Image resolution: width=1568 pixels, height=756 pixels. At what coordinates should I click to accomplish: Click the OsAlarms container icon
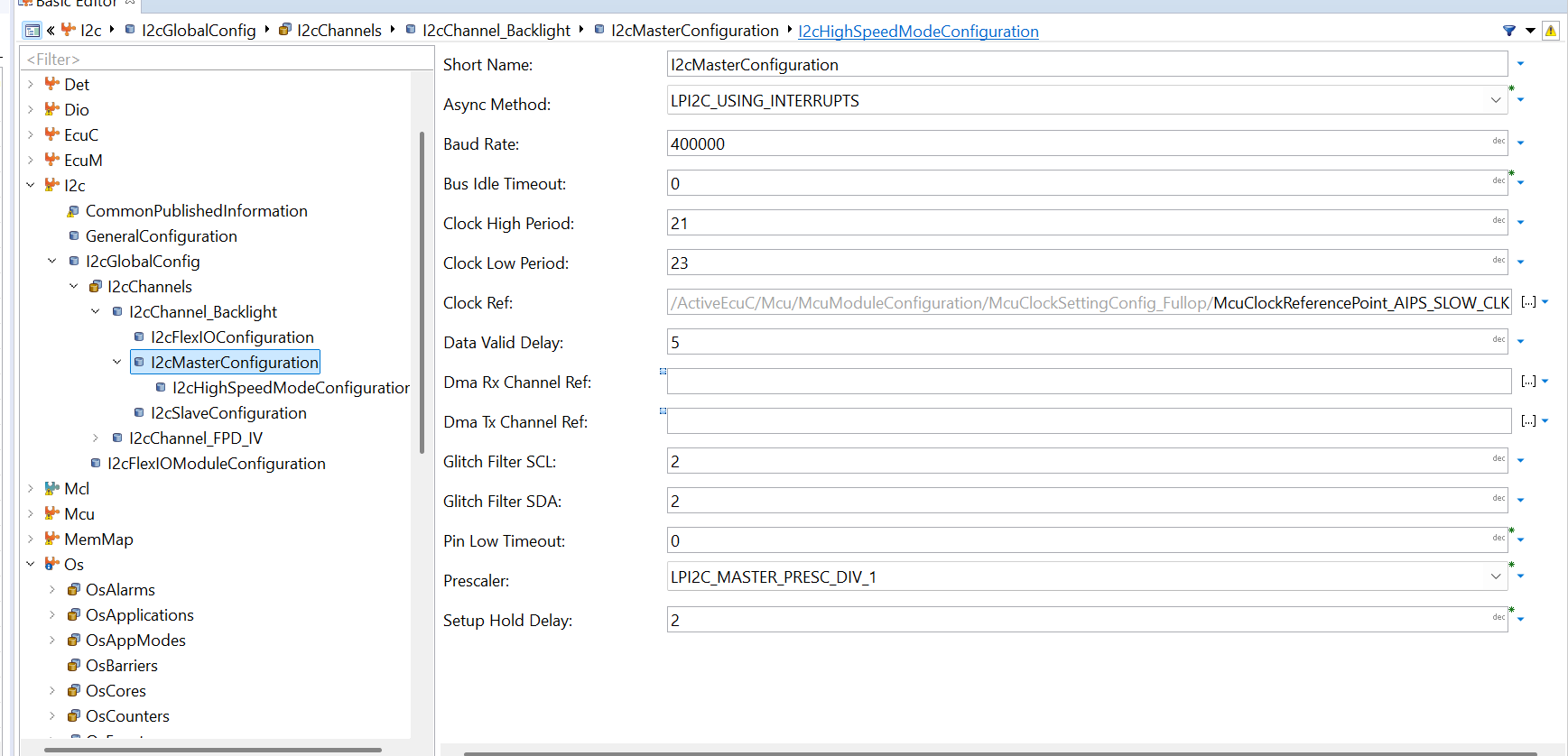[x=74, y=590]
